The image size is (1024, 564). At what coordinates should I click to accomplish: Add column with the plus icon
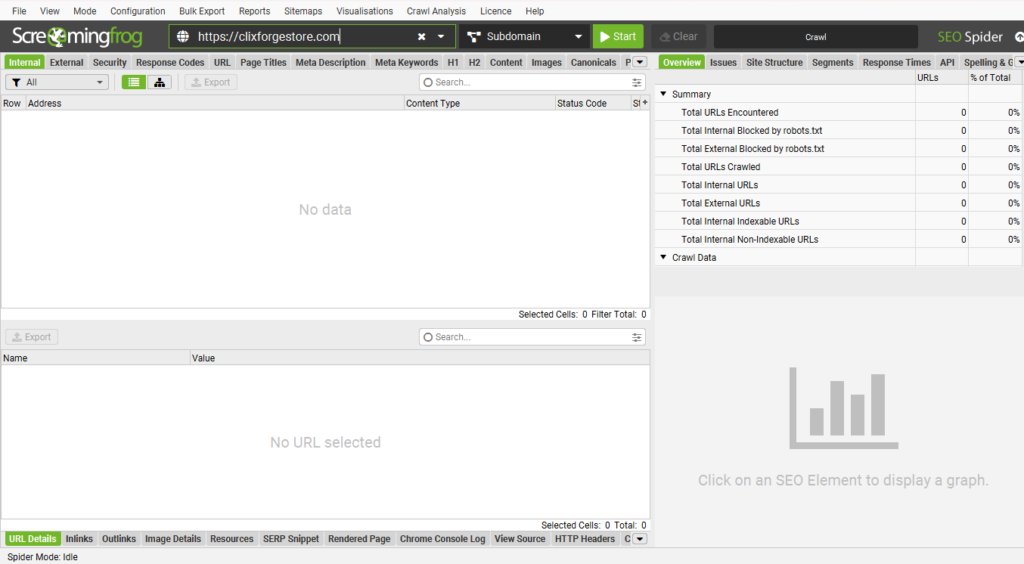pyautogui.click(x=645, y=102)
